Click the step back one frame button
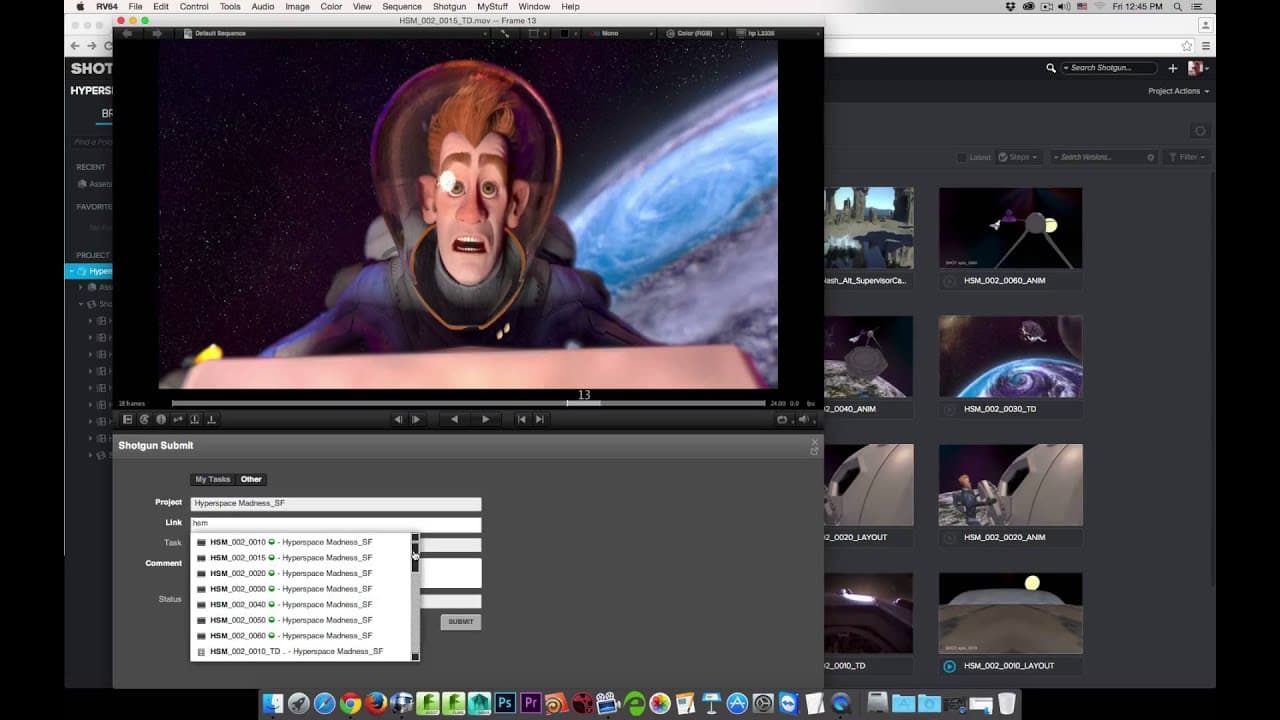This screenshot has width=1280, height=720. tap(398, 420)
